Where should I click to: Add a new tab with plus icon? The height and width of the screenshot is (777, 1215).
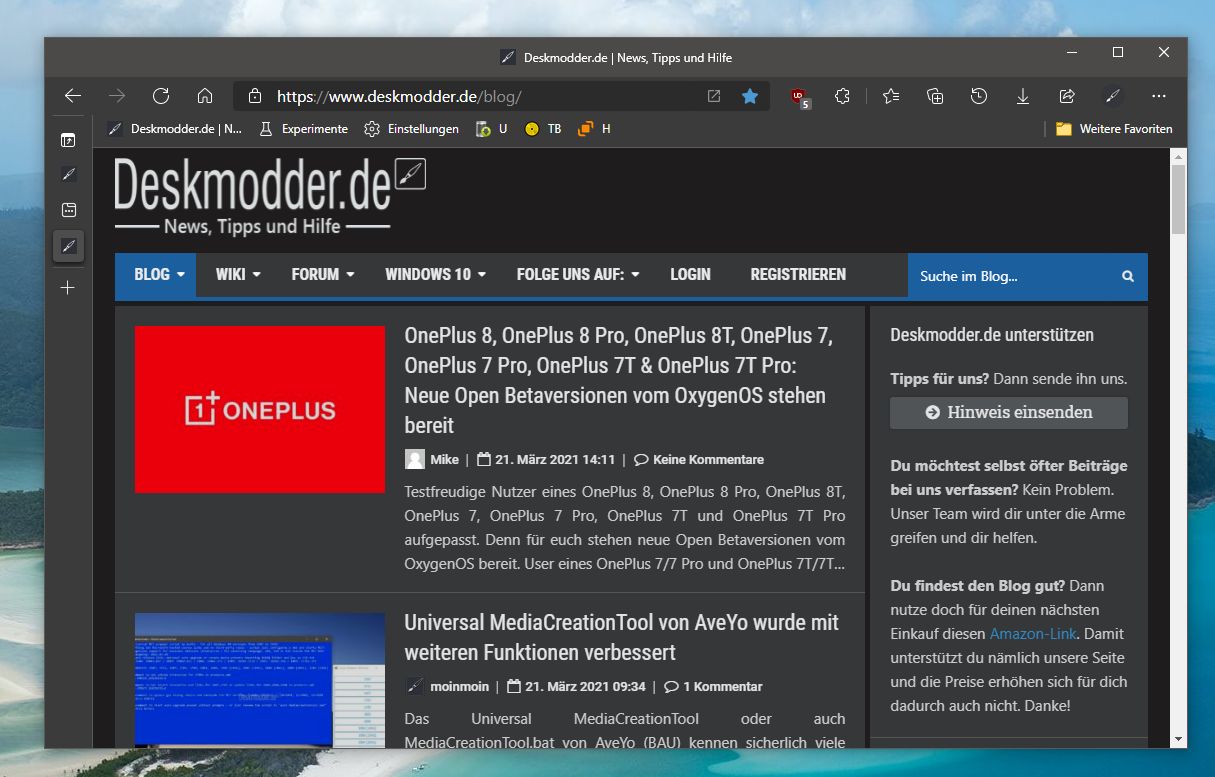tap(68, 288)
